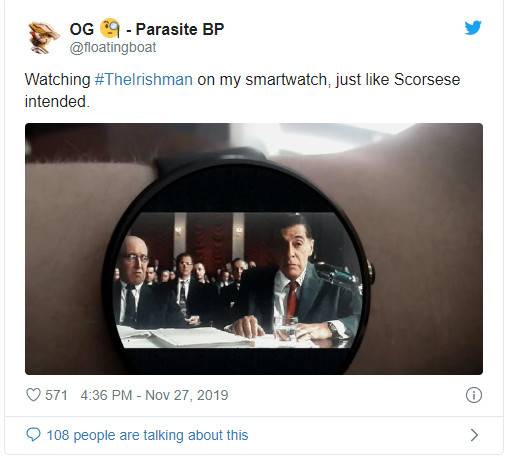
Task: Open the #TheIrishman hashtag link
Action: click(144, 80)
